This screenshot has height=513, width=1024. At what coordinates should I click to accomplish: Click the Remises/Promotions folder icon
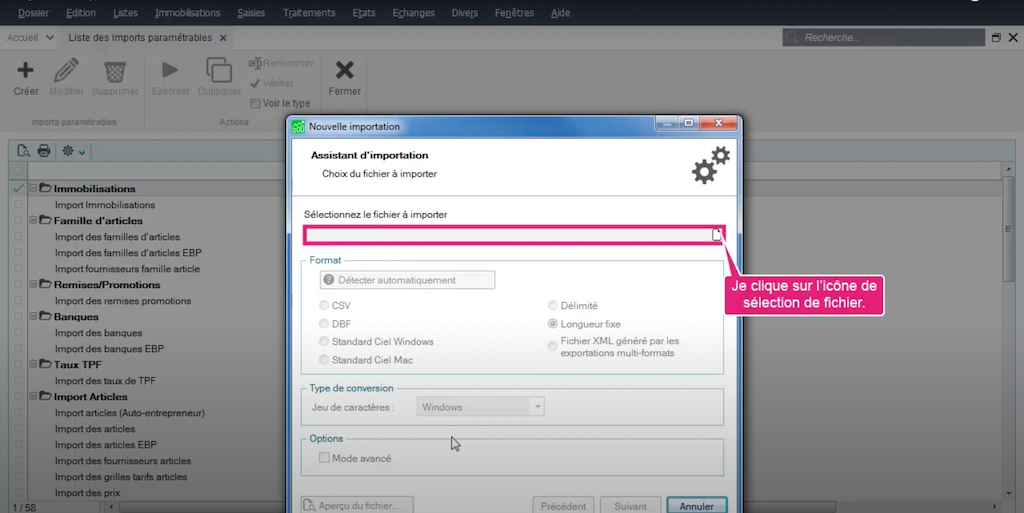point(45,284)
